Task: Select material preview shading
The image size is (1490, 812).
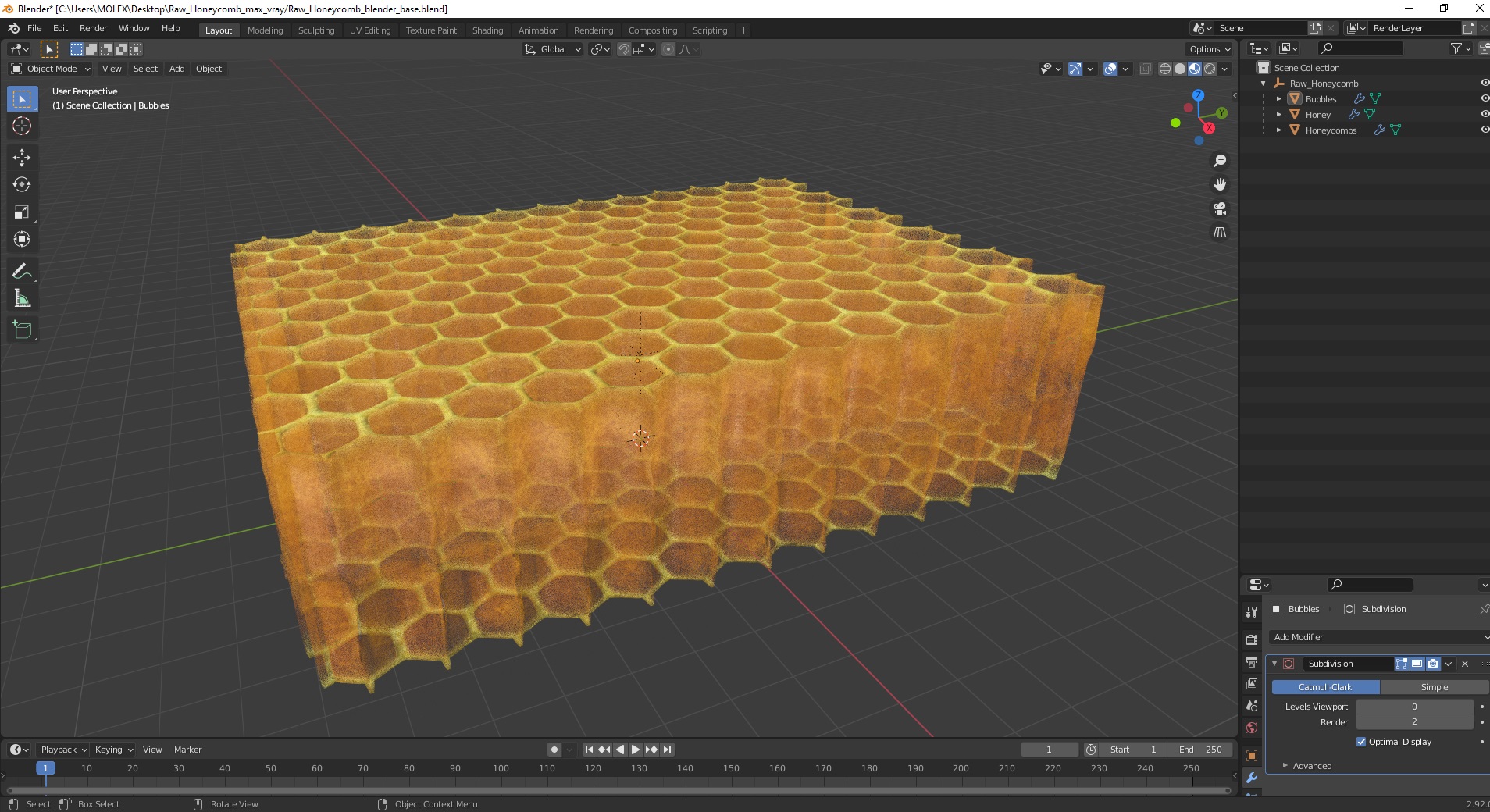Action: (1195, 69)
